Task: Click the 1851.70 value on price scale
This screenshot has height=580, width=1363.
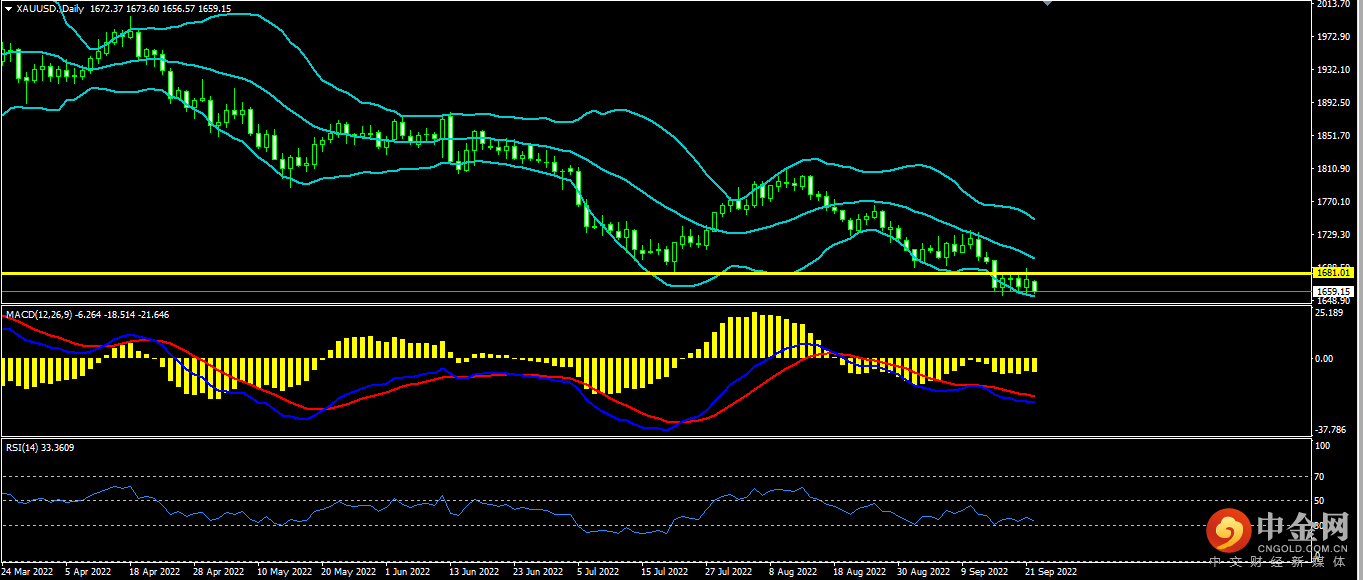Action: pos(1334,136)
